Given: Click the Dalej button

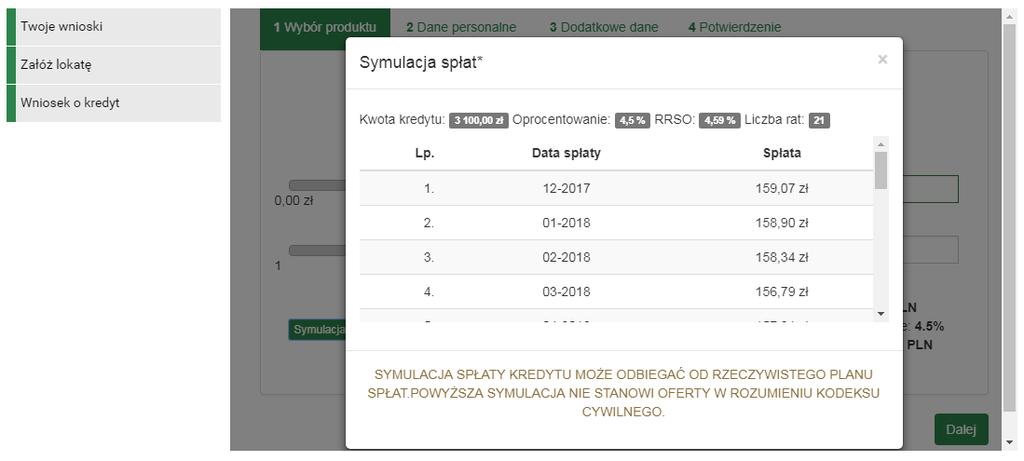Looking at the screenshot, I should click(961, 430).
